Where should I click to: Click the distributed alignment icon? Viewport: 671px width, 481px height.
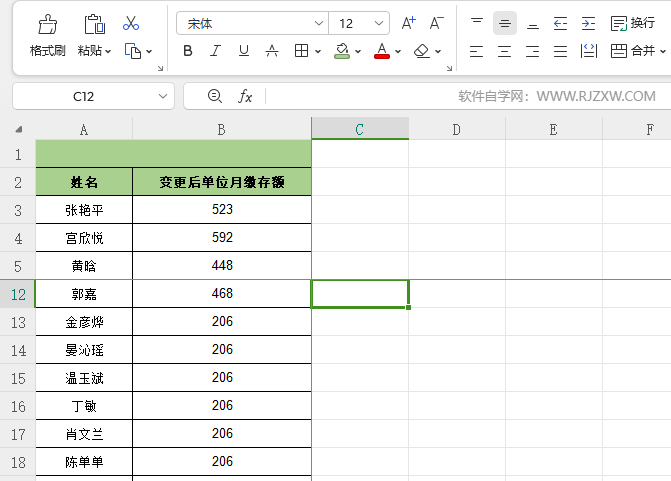(589, 51)
